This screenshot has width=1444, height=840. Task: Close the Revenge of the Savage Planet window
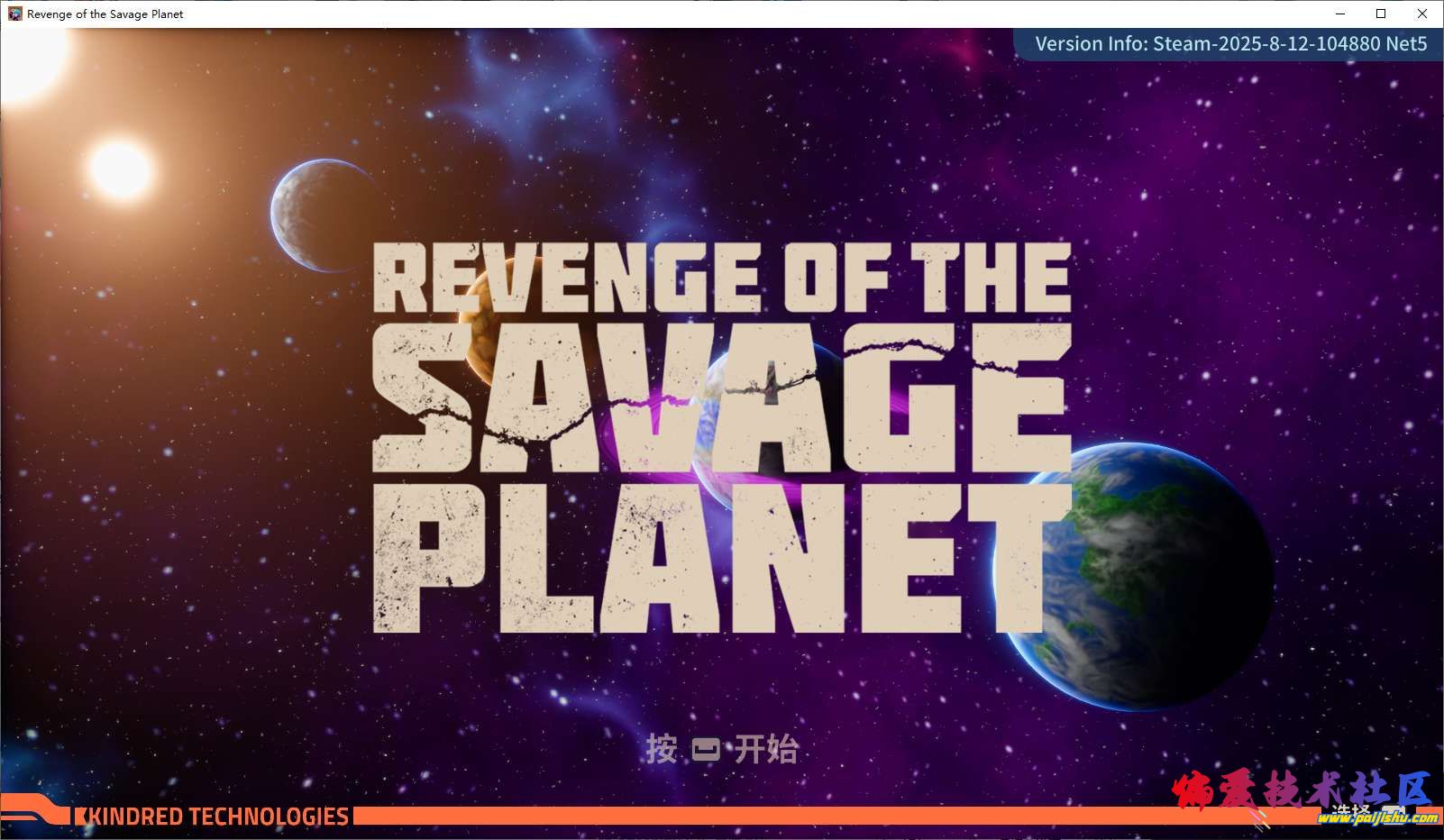point(1422,14)
